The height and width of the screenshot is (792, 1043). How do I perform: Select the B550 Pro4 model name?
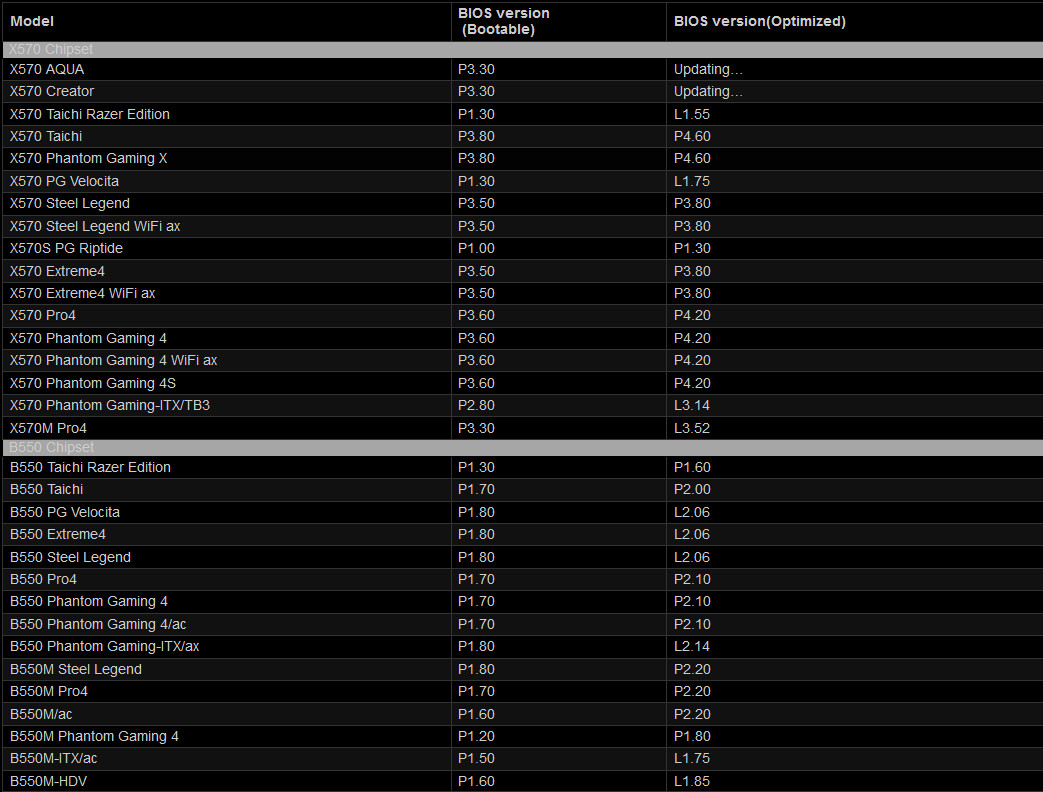43,579
